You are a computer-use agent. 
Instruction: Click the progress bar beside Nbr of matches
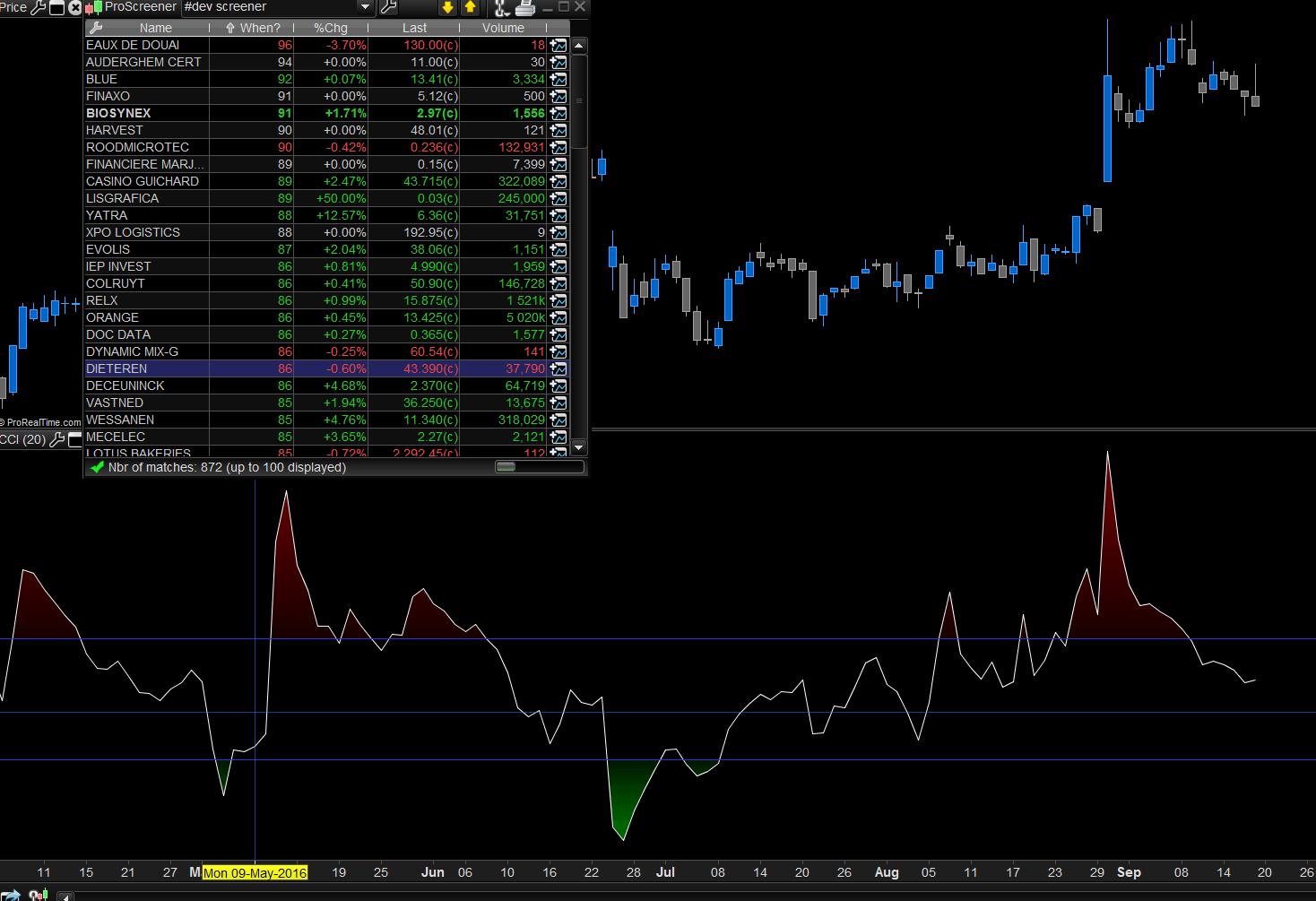click(x=540, y=466)
